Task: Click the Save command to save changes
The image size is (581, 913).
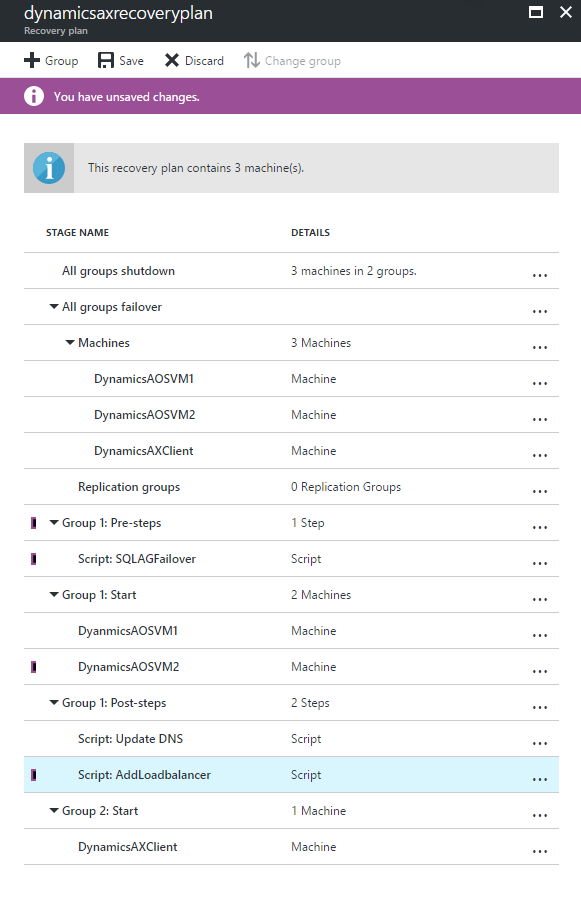Action: point(120,60)
